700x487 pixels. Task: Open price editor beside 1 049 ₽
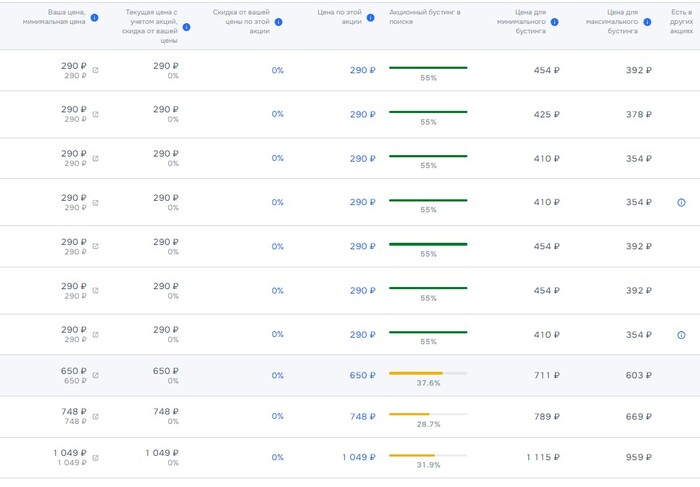(96, 458)
